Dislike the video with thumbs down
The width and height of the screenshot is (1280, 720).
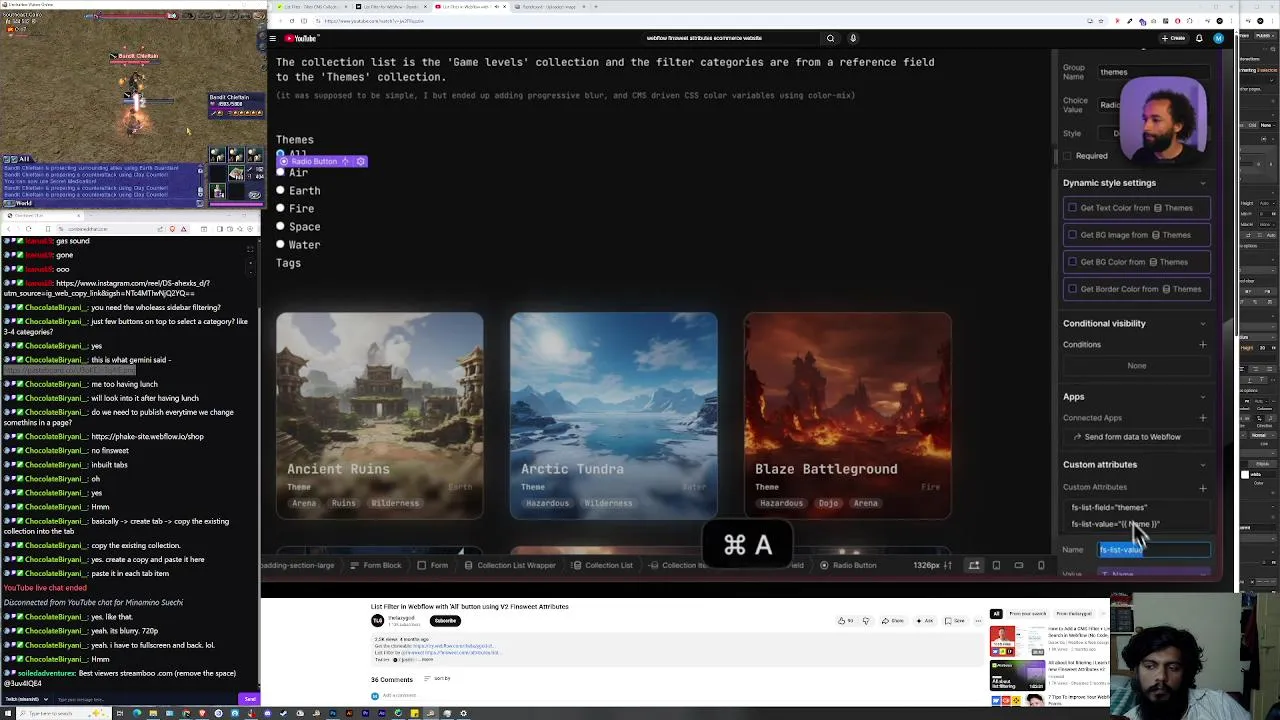pyautogui.click(x=866, y=621)
